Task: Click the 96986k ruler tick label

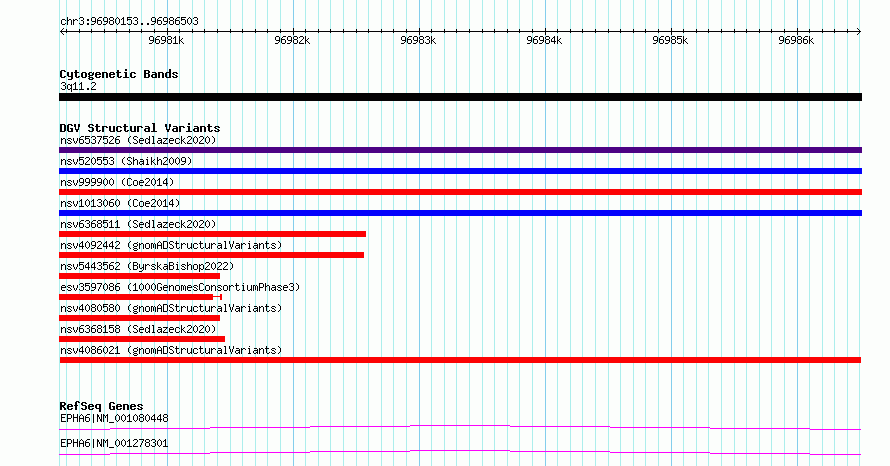Action: click(796, 40)
